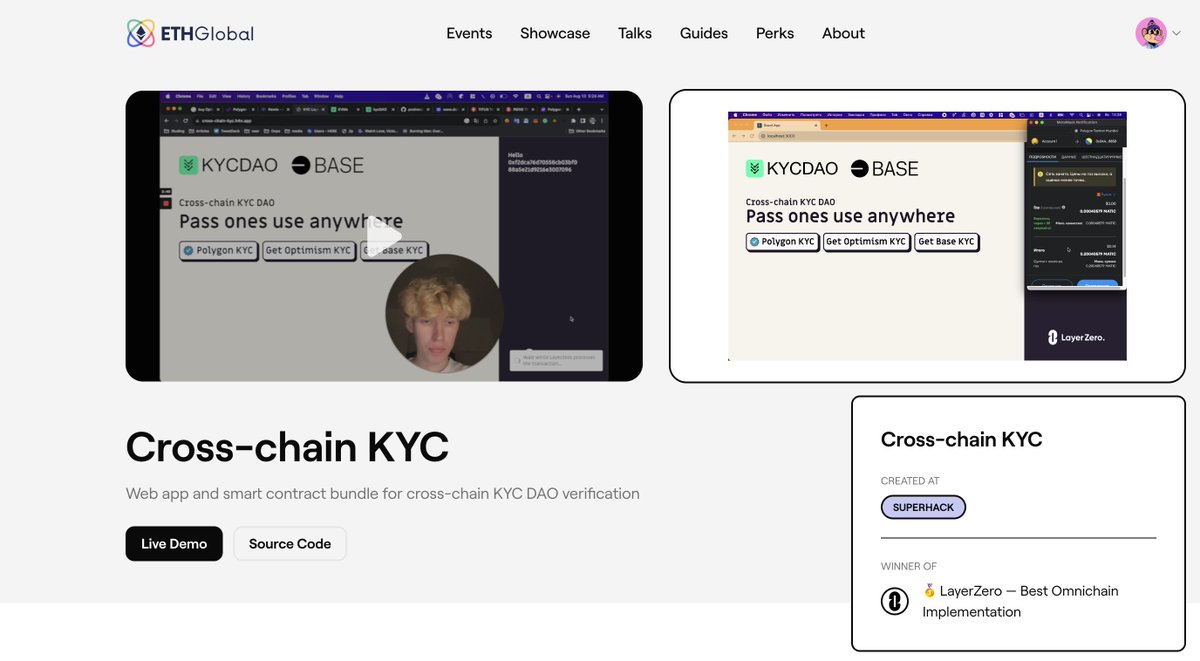Click the Cross-chain KYC sidebar card title
The image size is (1200, 661).
pyautogui.click(x=962, y=439)
